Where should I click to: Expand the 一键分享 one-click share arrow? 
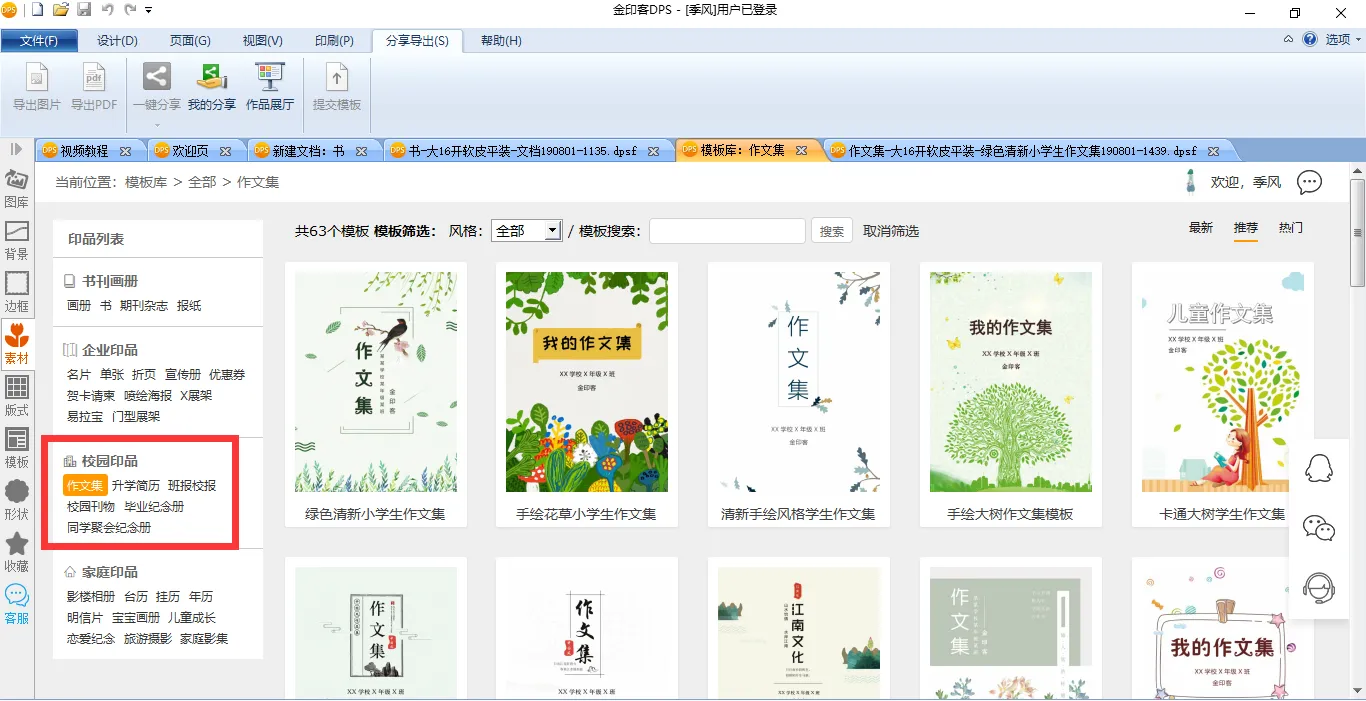pos(157,125)
